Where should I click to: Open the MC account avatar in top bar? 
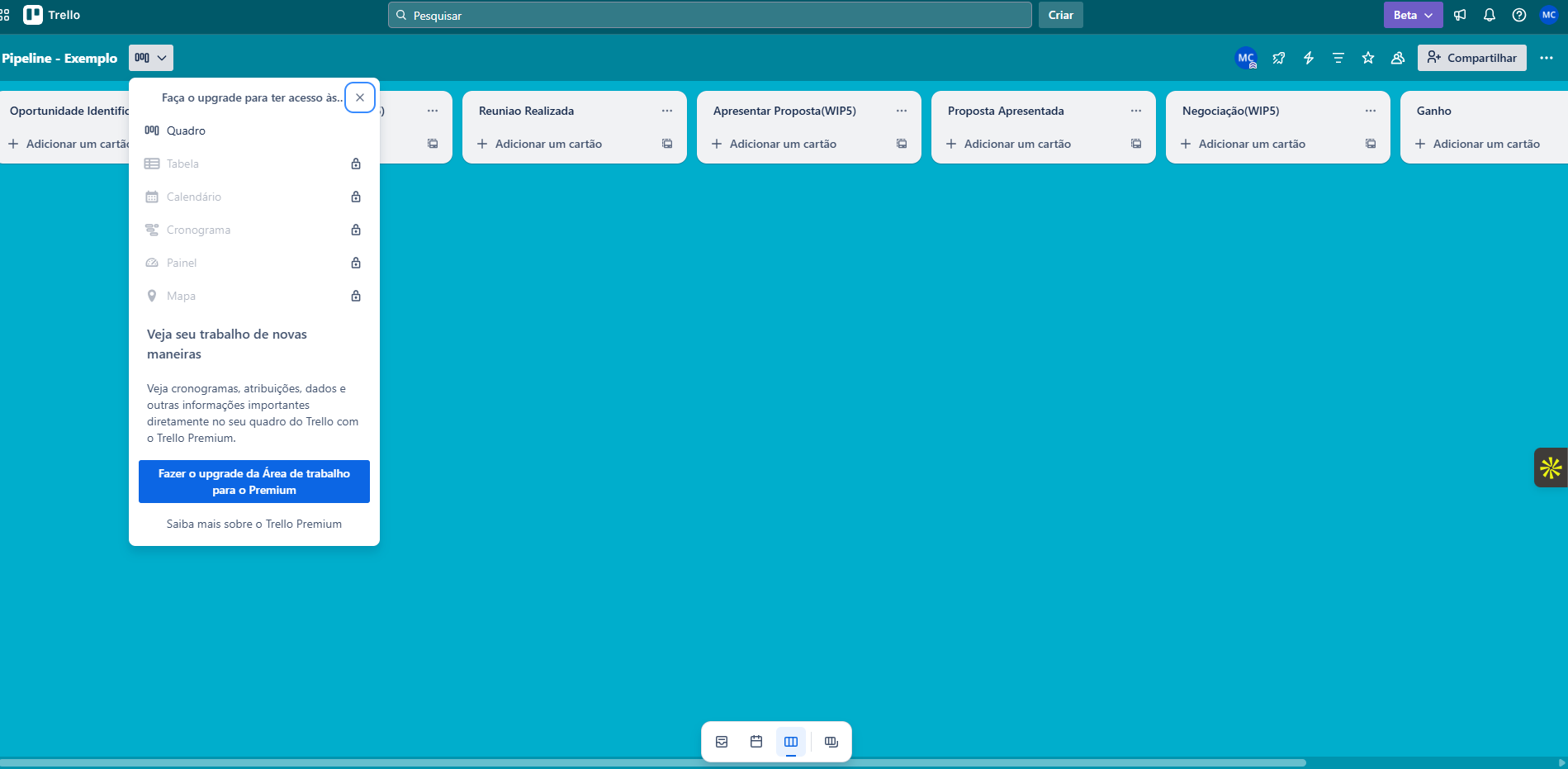(x=1549, y=15)
